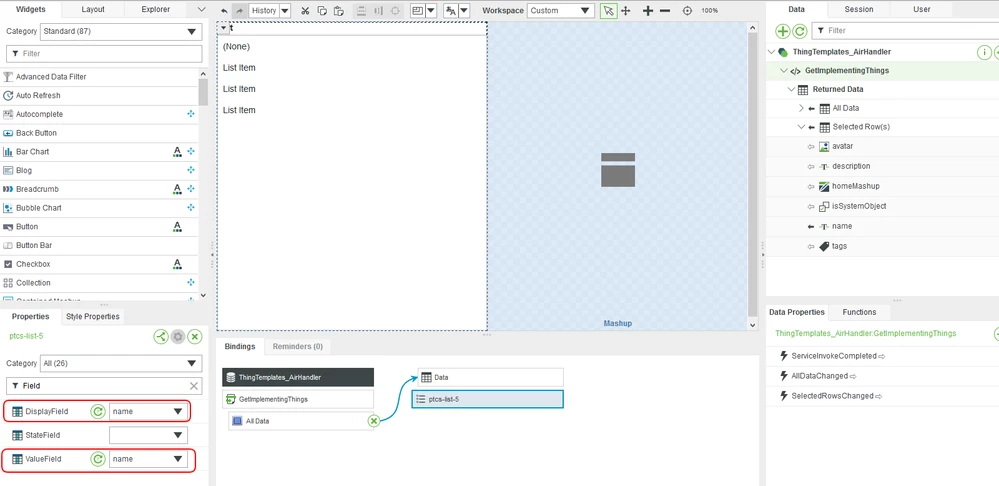
Task: Open the properties Category All (26) dropdown
Action: [121, 364]
